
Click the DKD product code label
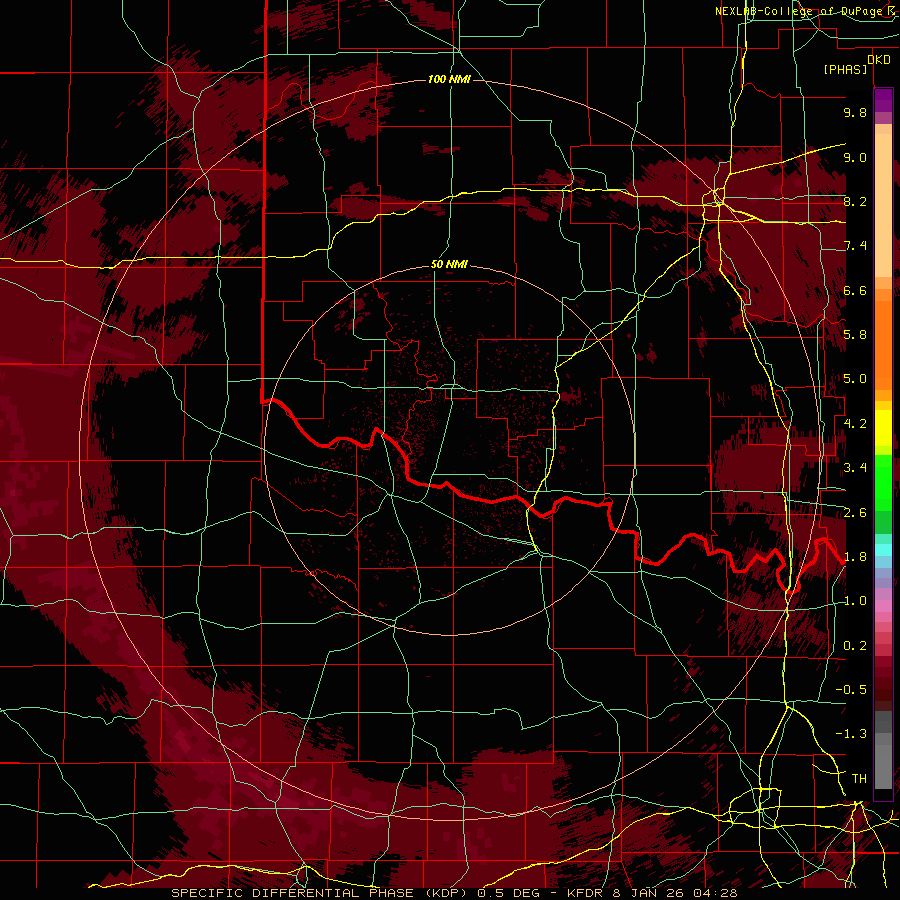click(878, 60)
